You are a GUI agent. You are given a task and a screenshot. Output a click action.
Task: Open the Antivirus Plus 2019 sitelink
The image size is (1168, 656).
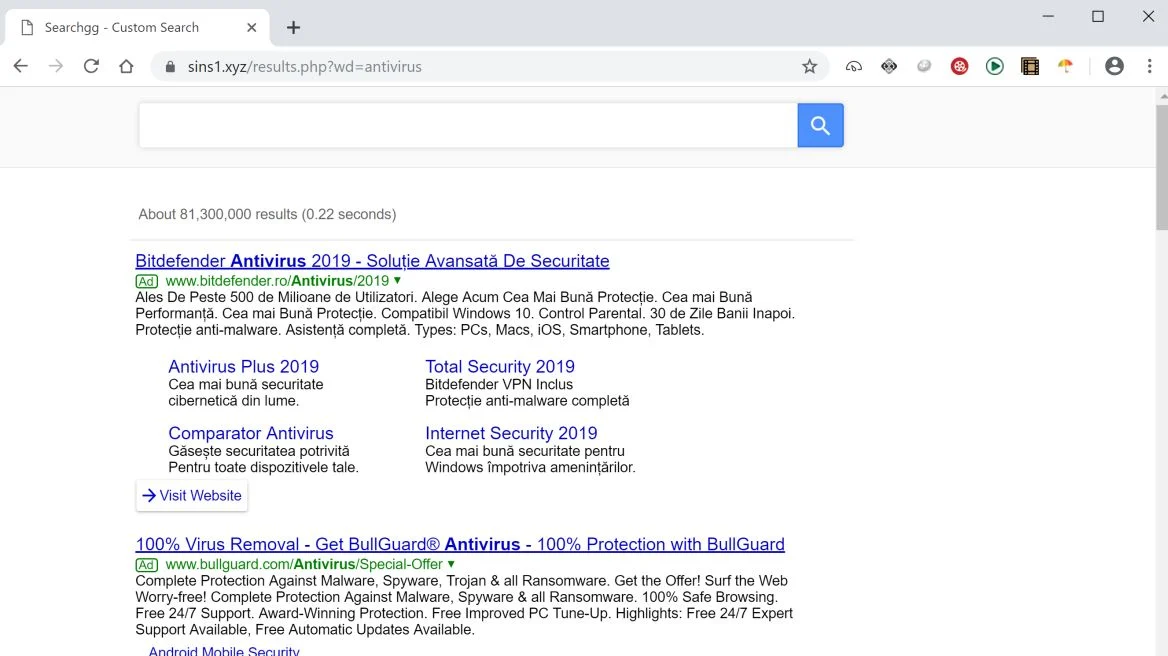[244, 366]
